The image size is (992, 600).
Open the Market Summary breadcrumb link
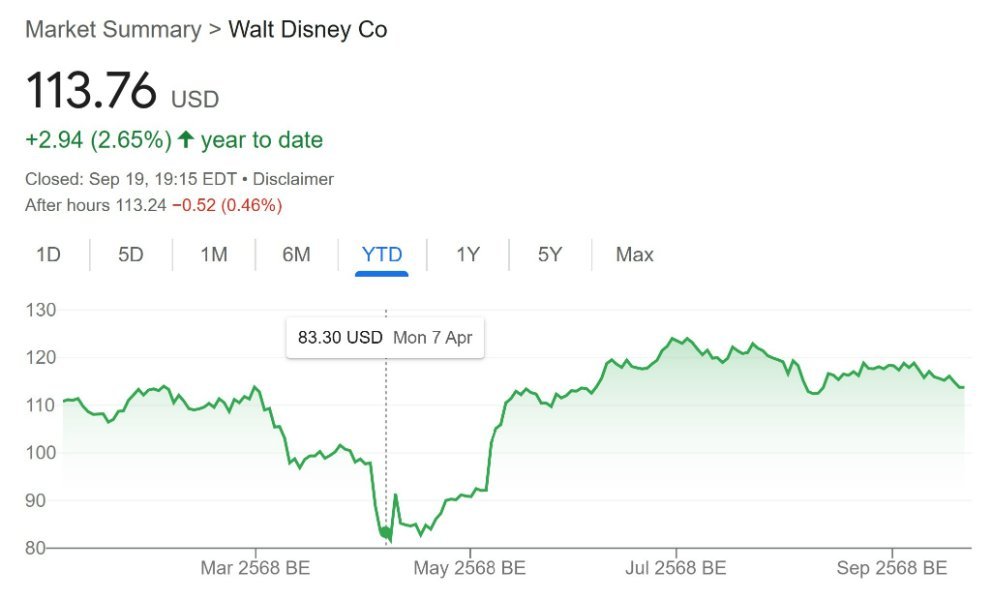coord(110,30)
